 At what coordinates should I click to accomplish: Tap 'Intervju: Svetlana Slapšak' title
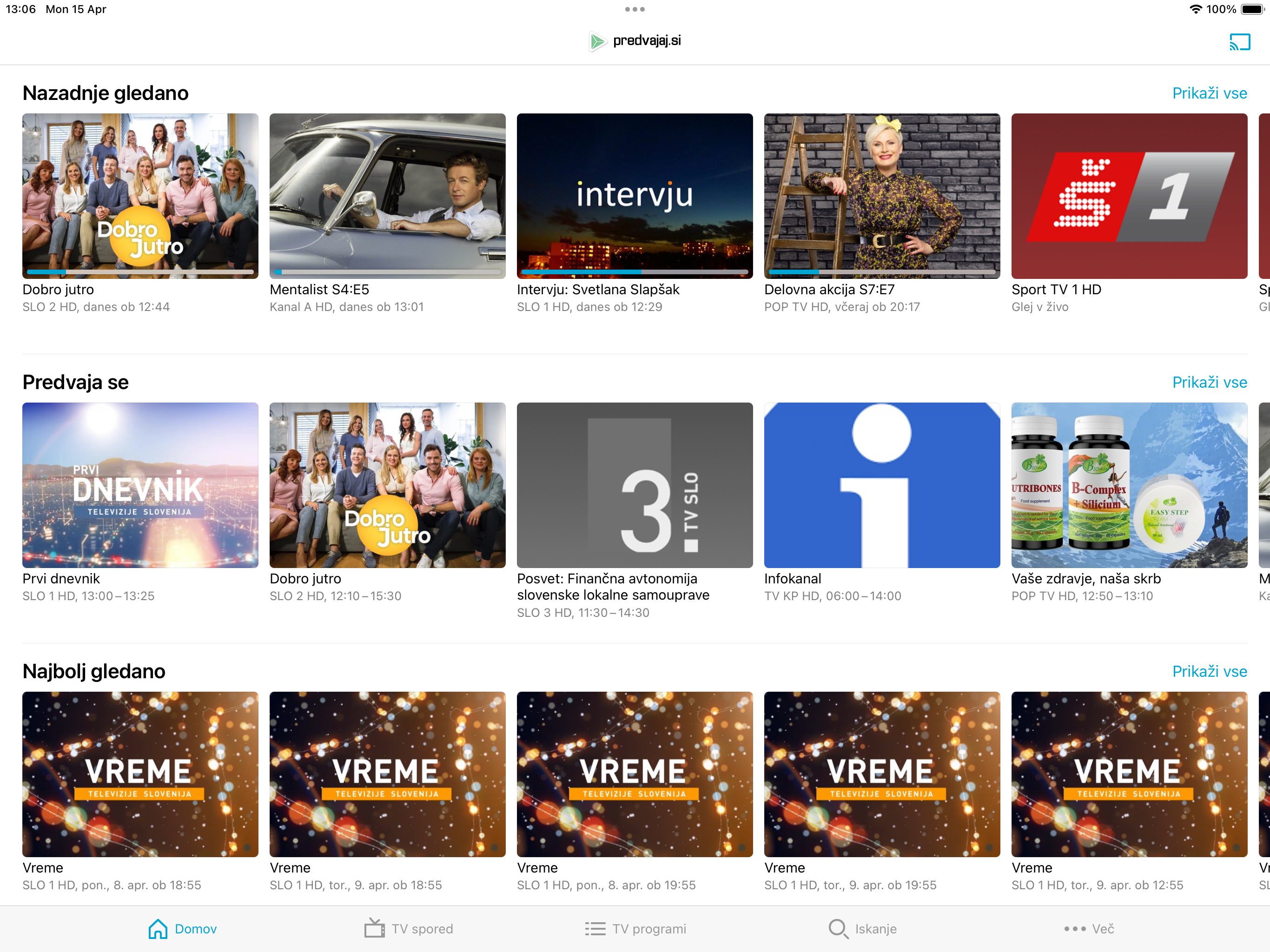click(x=598, y=290)
